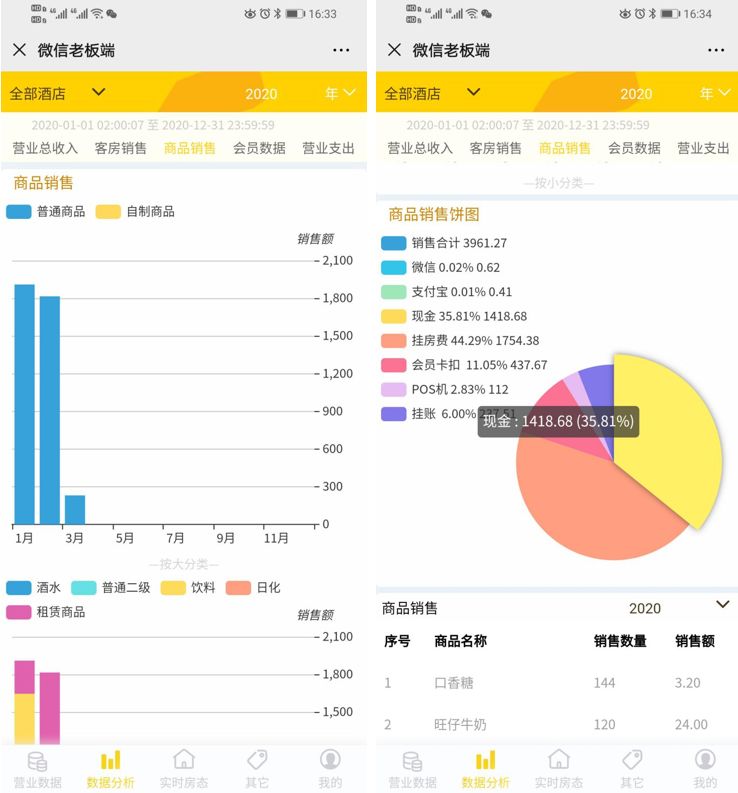Switch to 营业支出 tab on right screen

click(x=703, y=148)
